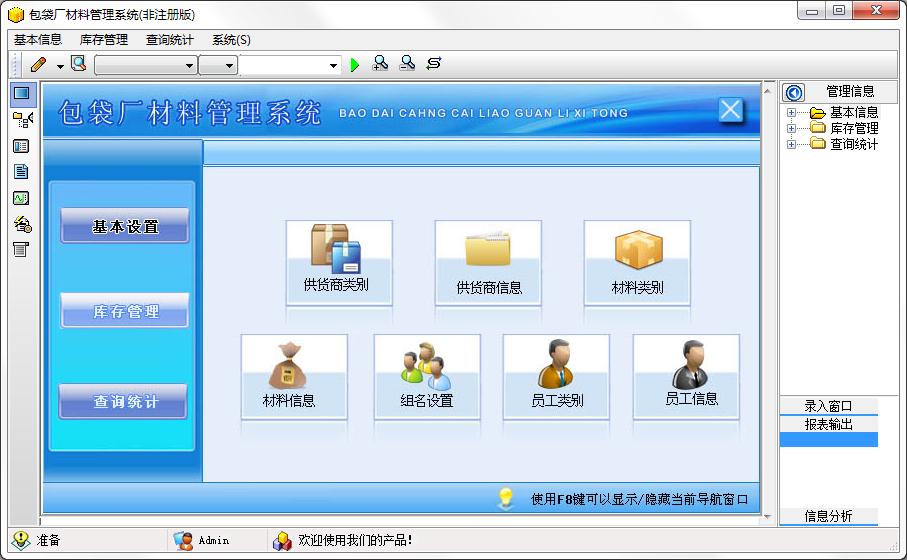Click the magnifier-minus remove filter icon

407,63
